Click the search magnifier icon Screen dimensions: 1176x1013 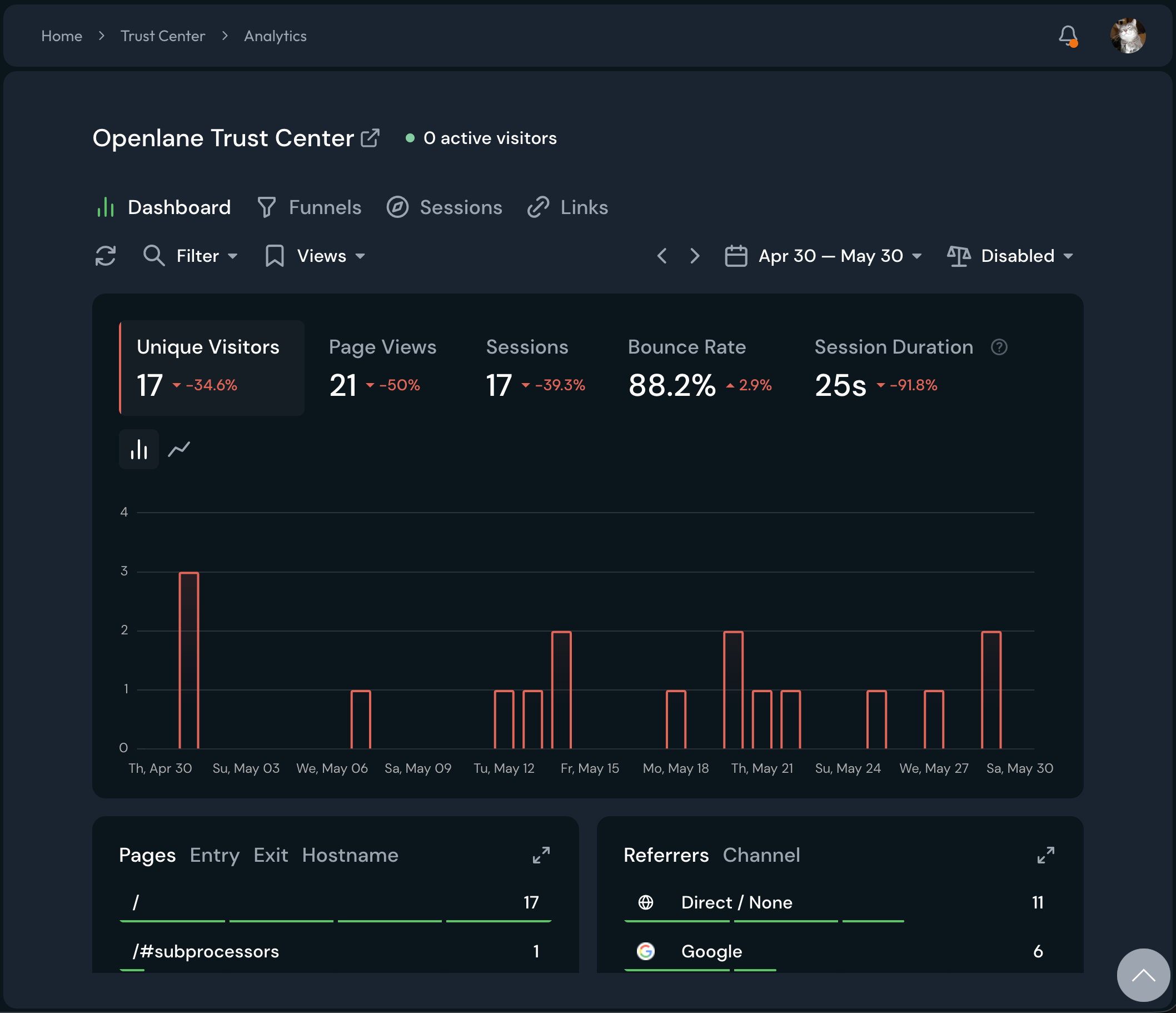153,256
